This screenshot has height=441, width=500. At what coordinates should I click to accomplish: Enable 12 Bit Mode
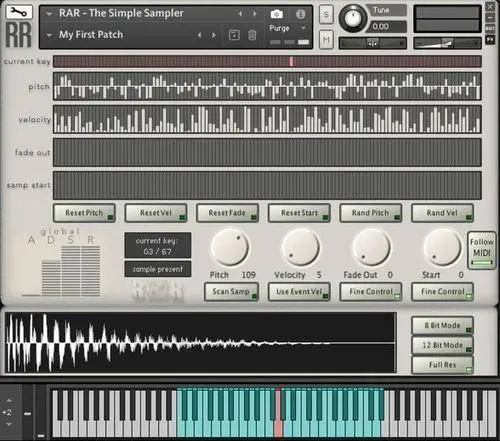443,345
